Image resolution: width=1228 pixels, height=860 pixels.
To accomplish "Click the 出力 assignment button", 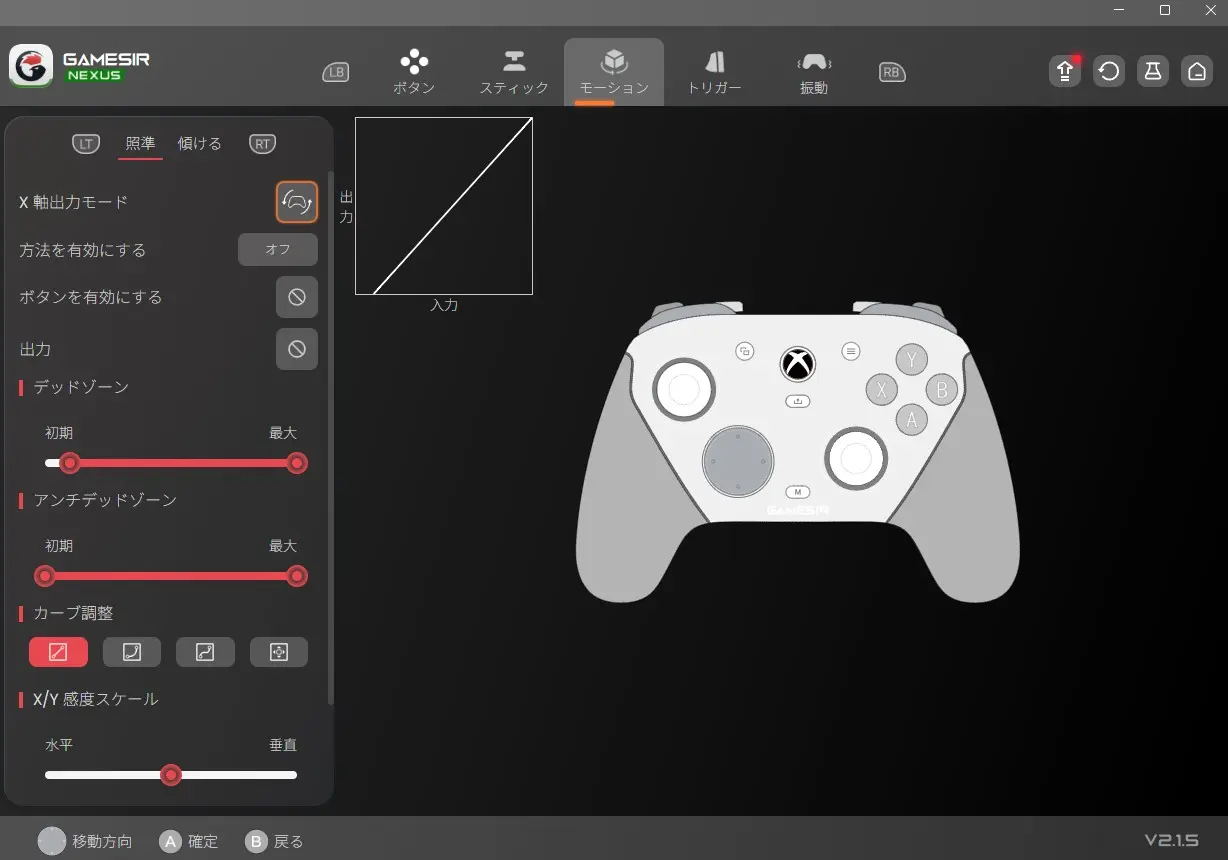I will (x=297, y=349).
